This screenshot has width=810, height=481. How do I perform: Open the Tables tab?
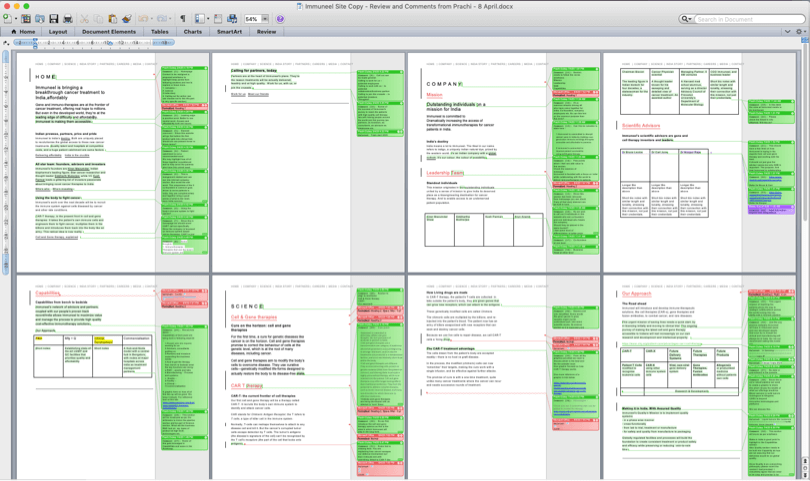point(160,32)
